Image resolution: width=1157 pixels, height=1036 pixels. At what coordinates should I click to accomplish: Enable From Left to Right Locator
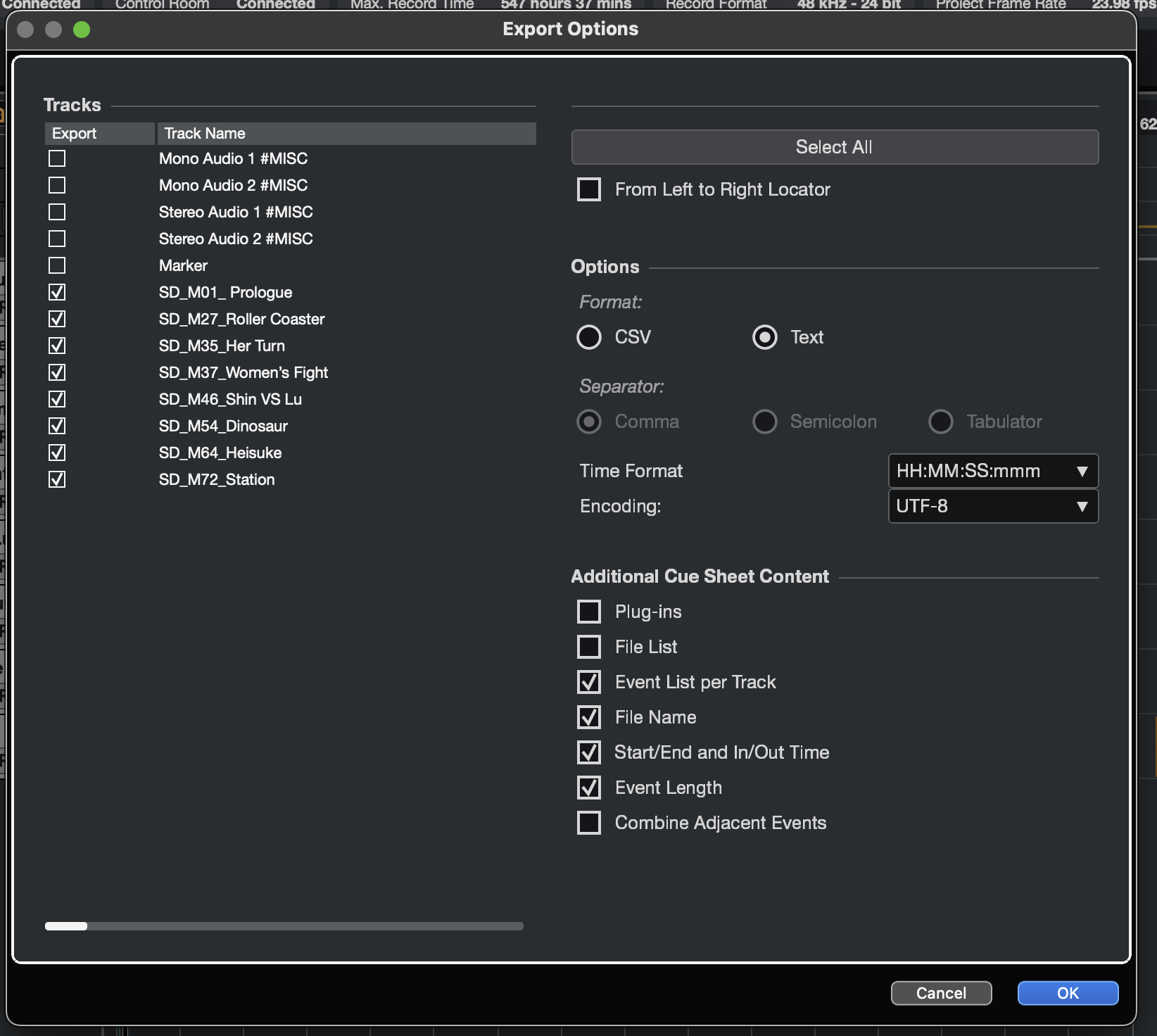[x=589, y=189]
